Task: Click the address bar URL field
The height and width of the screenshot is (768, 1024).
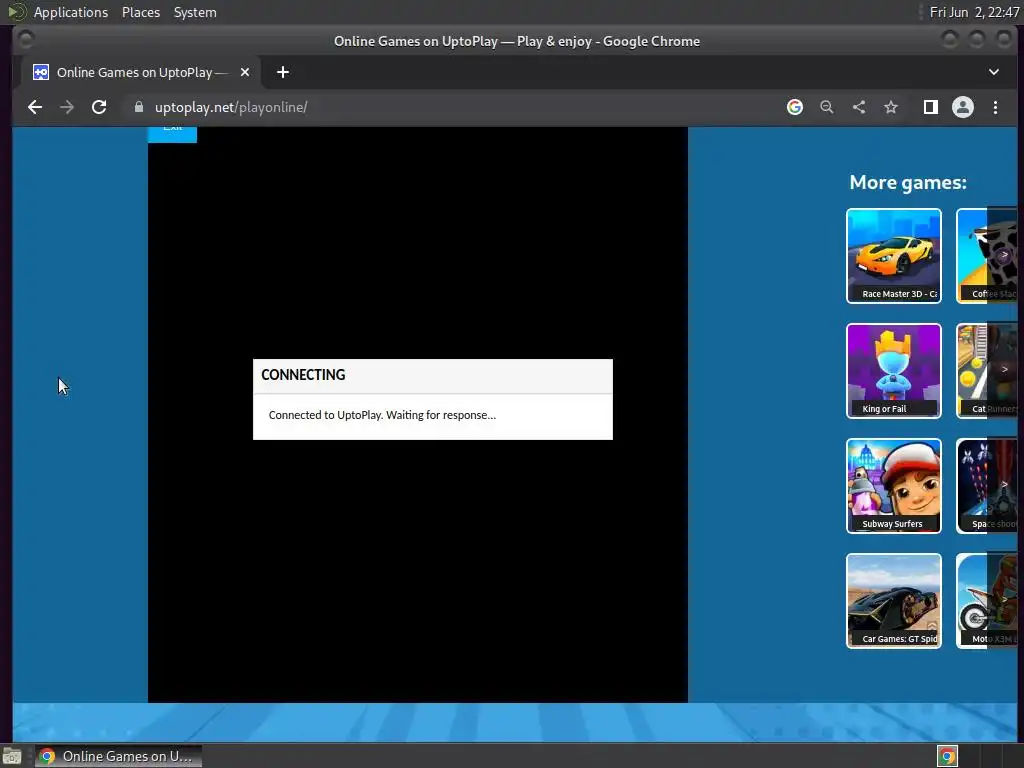Action: [457, 107]
